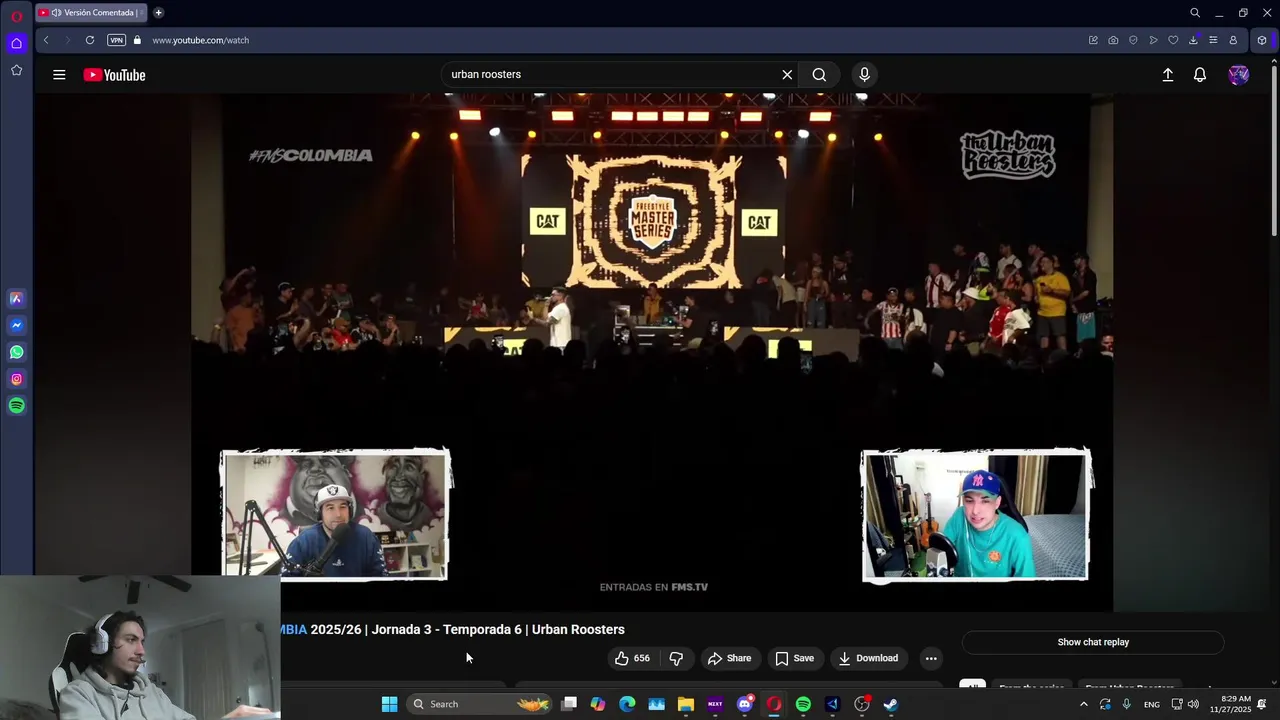Open the YouTube account avatar menu
The width and height of the screenshot is (1280, 720).
point(1238,75)
